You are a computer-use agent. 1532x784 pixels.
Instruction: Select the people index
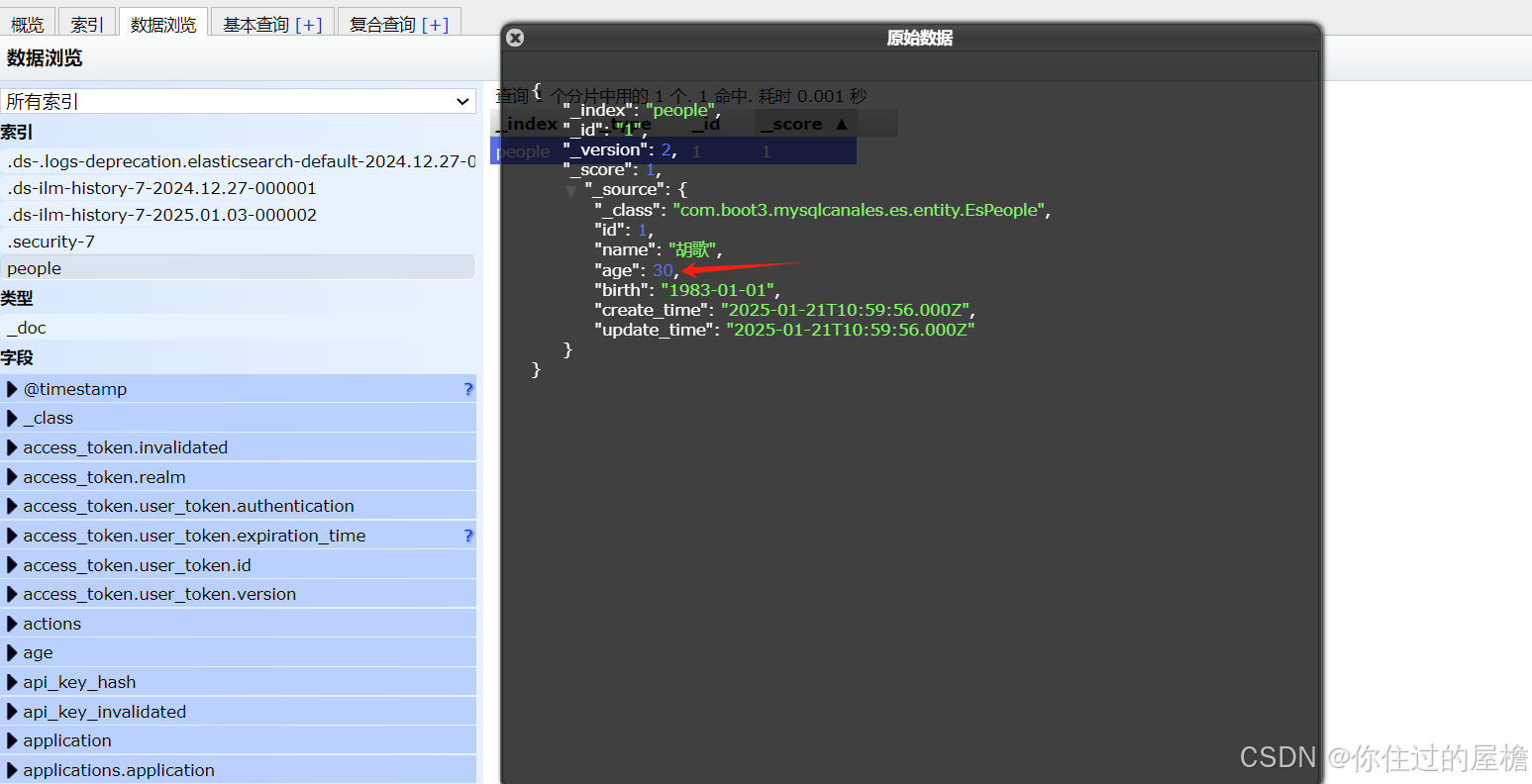coord(238,268)
